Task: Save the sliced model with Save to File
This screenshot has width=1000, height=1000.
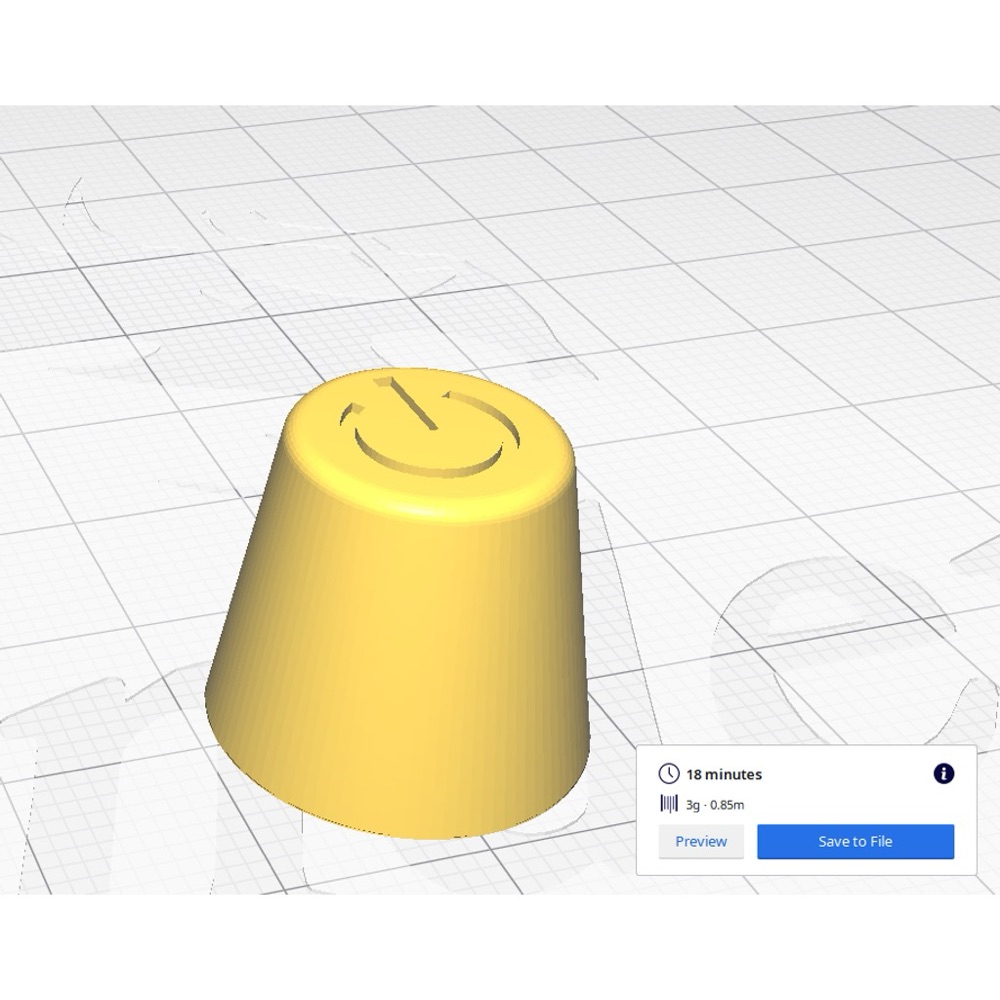Action: point(855,841)
